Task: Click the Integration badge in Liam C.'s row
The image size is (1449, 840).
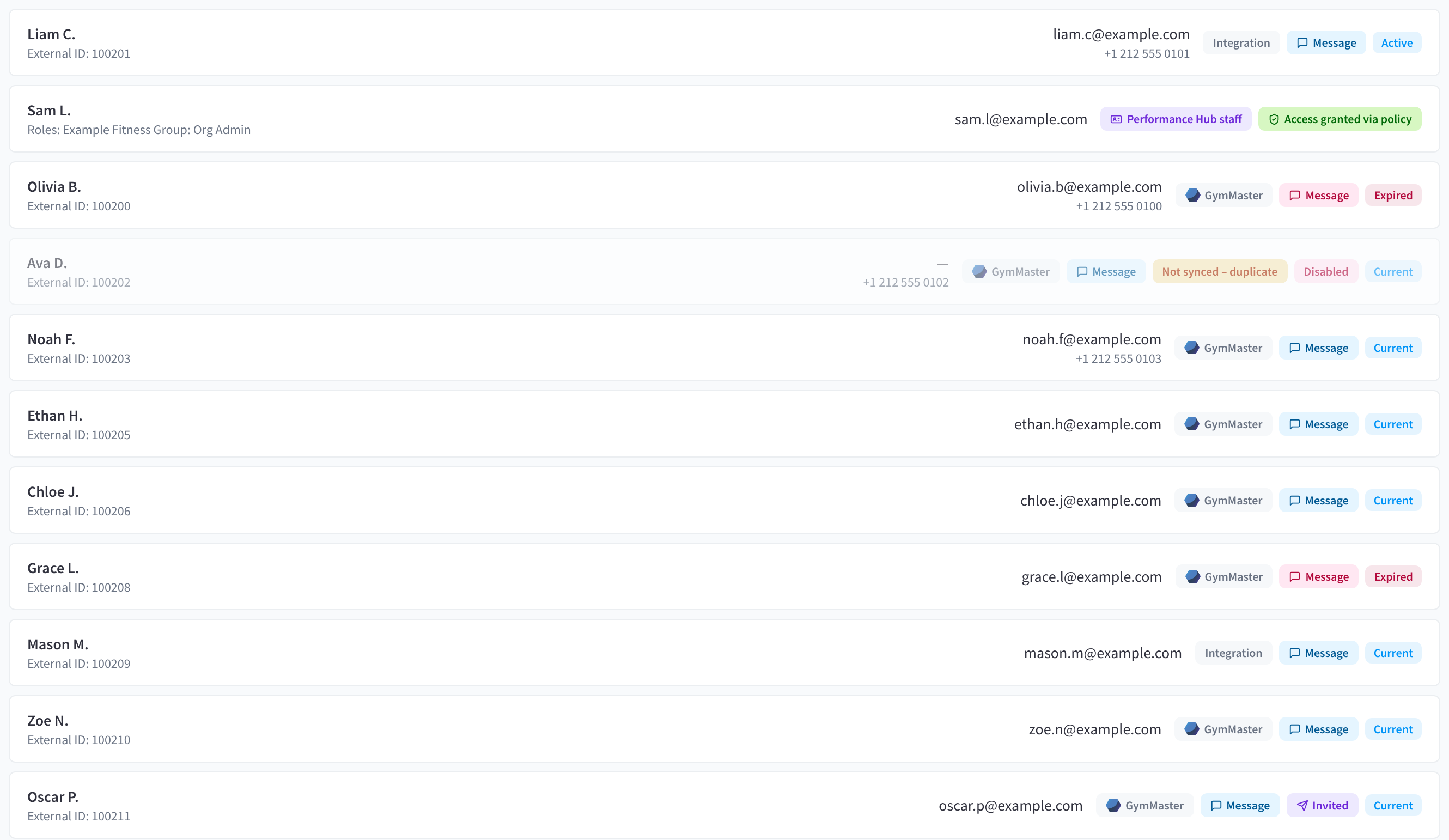Action: click(1241, 43)
